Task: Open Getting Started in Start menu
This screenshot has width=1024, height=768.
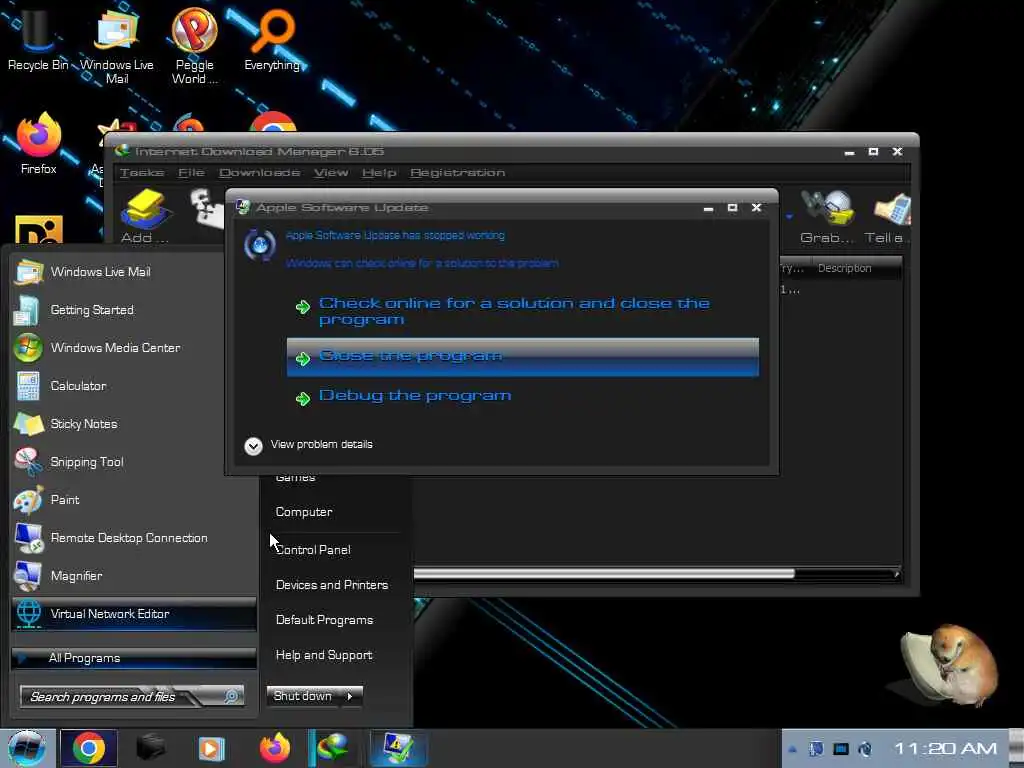Action: (x=134, y=310)
